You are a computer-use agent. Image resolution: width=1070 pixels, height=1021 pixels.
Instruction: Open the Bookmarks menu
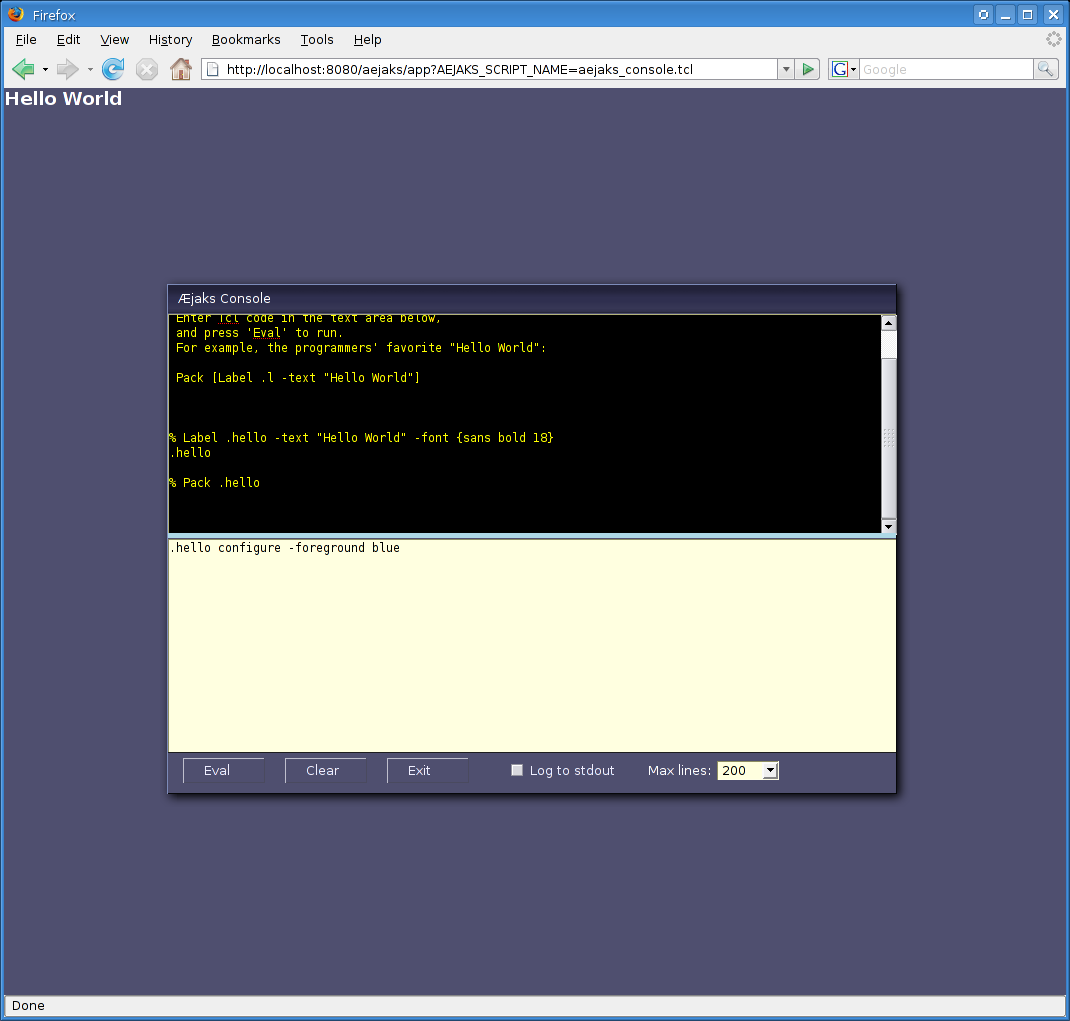click(246, 40)
